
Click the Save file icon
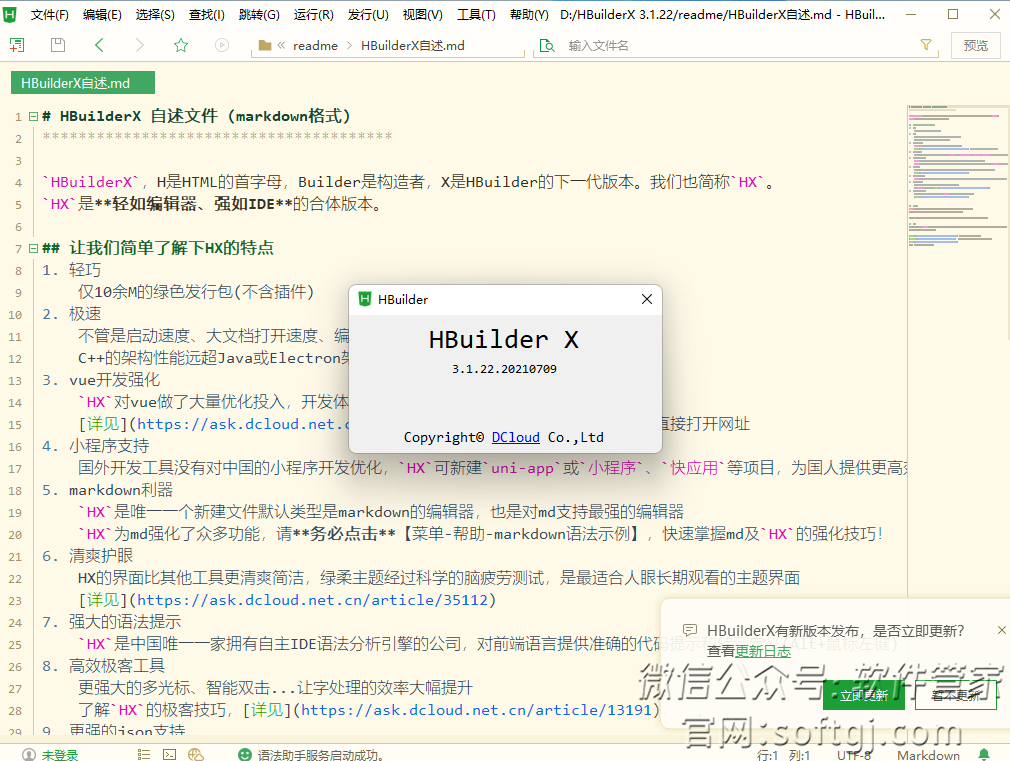tap(57, 45)
